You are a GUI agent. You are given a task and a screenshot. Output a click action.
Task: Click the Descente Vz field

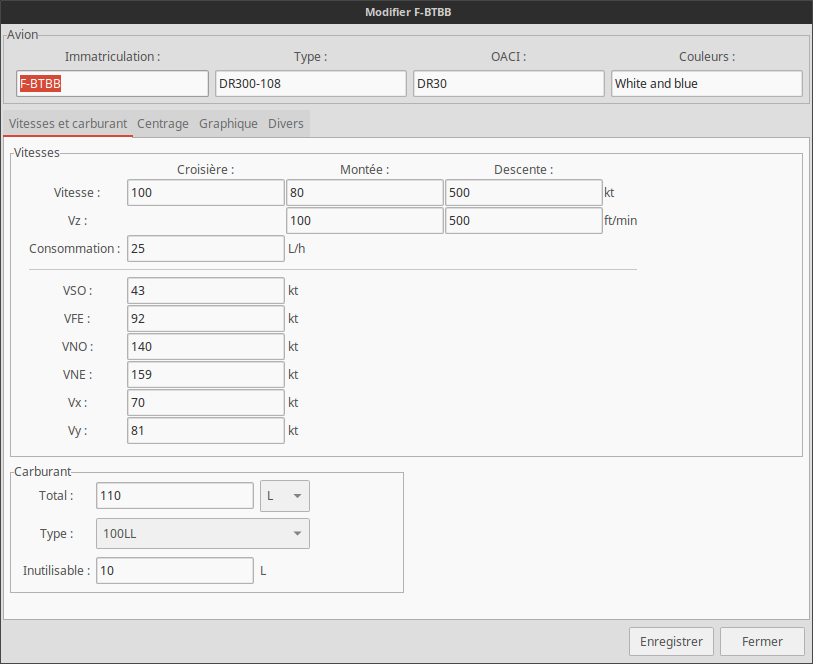coord(524,221)
